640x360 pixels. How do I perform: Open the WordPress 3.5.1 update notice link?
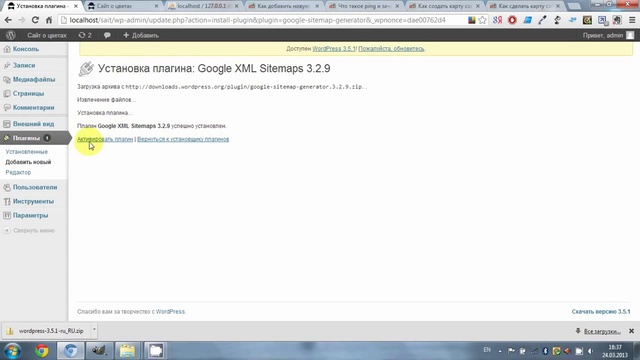[333, 49]
